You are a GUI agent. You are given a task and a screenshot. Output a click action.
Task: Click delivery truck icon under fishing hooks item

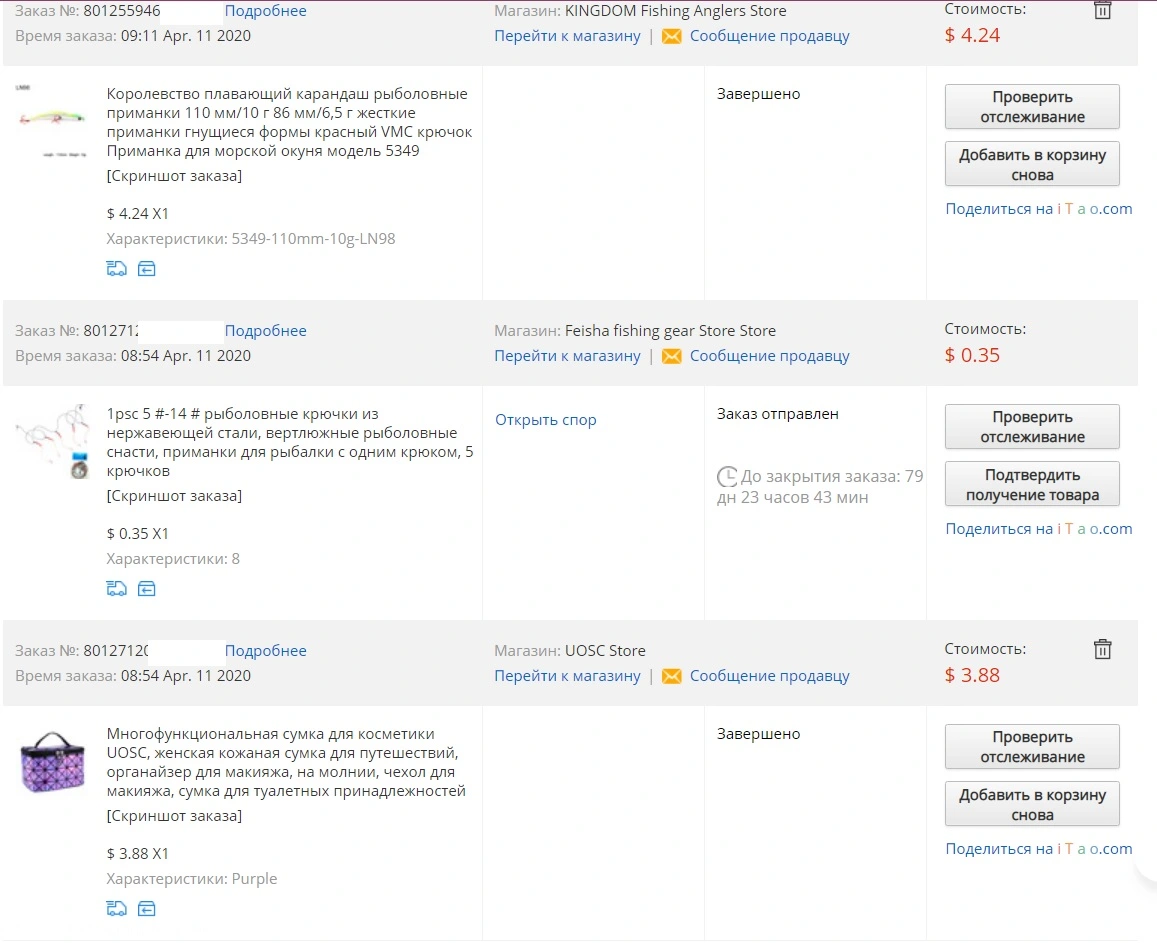pyautogui.click(x=117, y=589)
